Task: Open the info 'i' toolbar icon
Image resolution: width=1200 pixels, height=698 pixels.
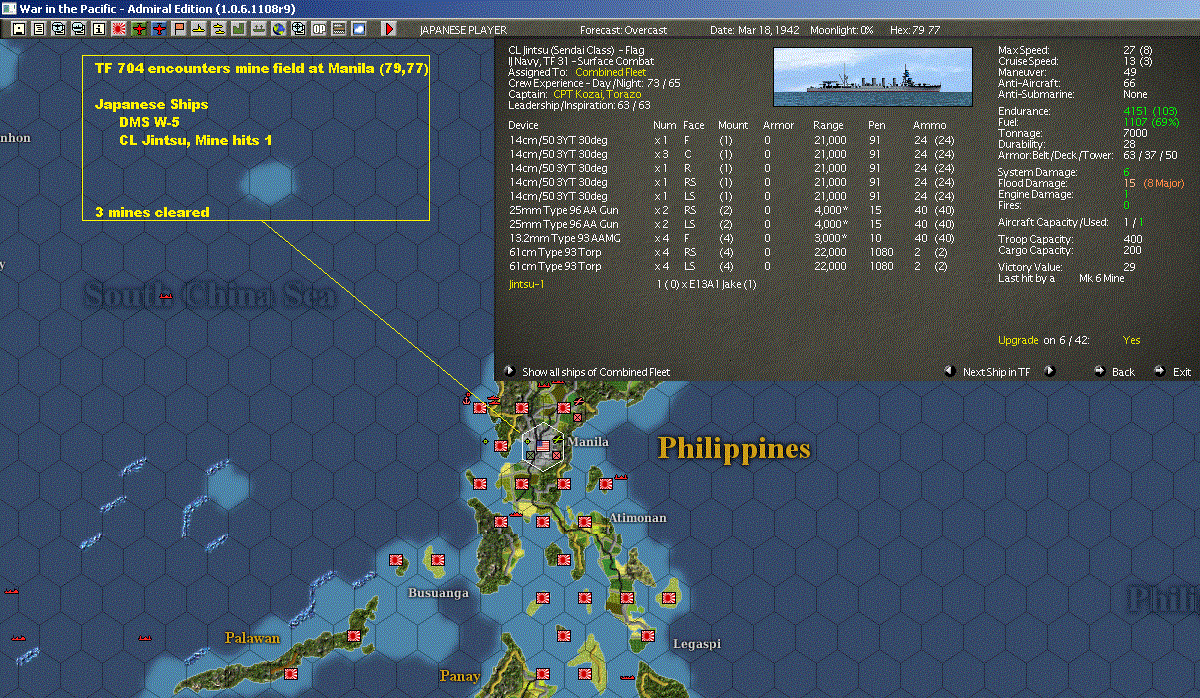Action: point(98,29)
